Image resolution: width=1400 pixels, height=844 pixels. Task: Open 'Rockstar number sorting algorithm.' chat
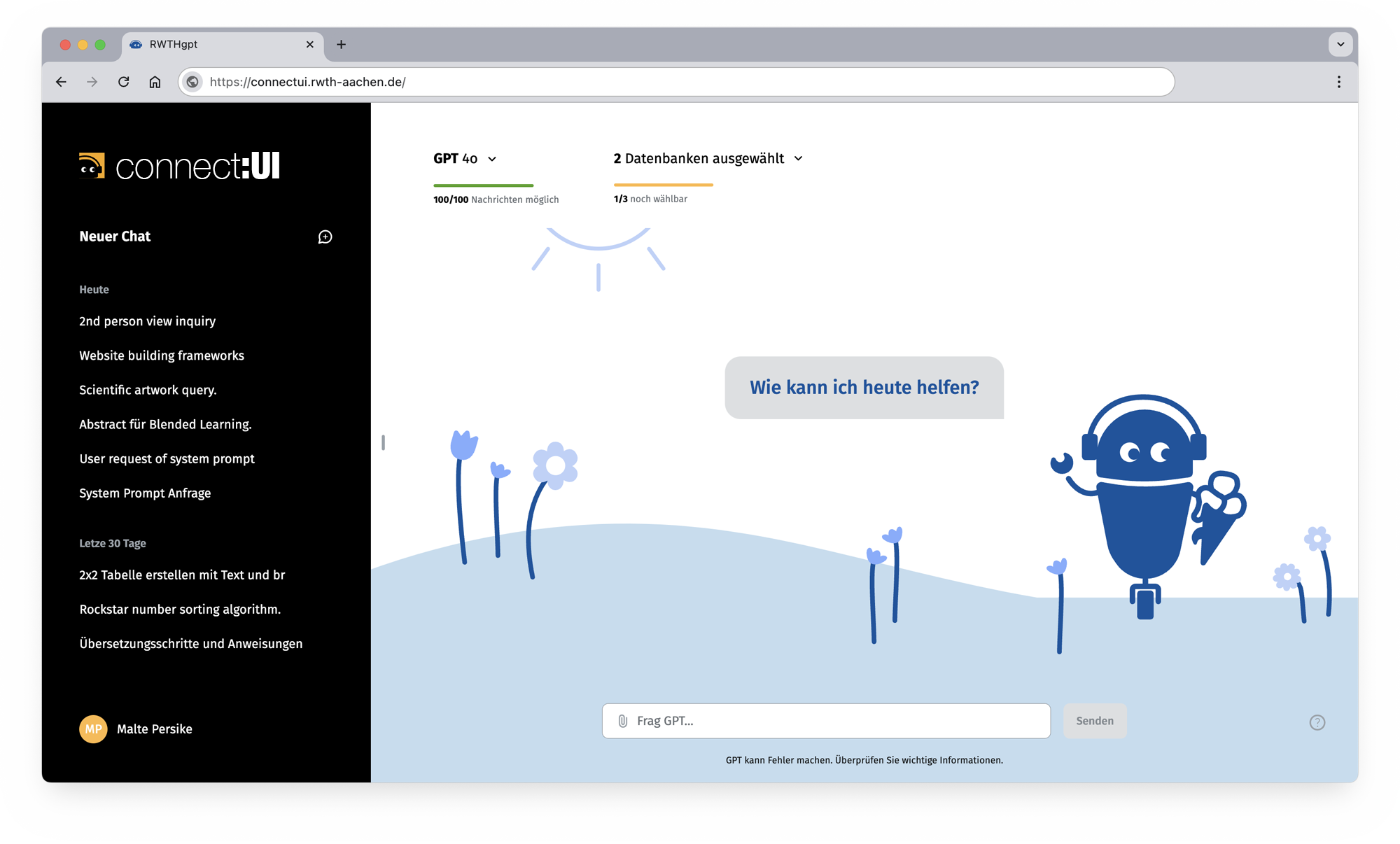tap(179, 610)
